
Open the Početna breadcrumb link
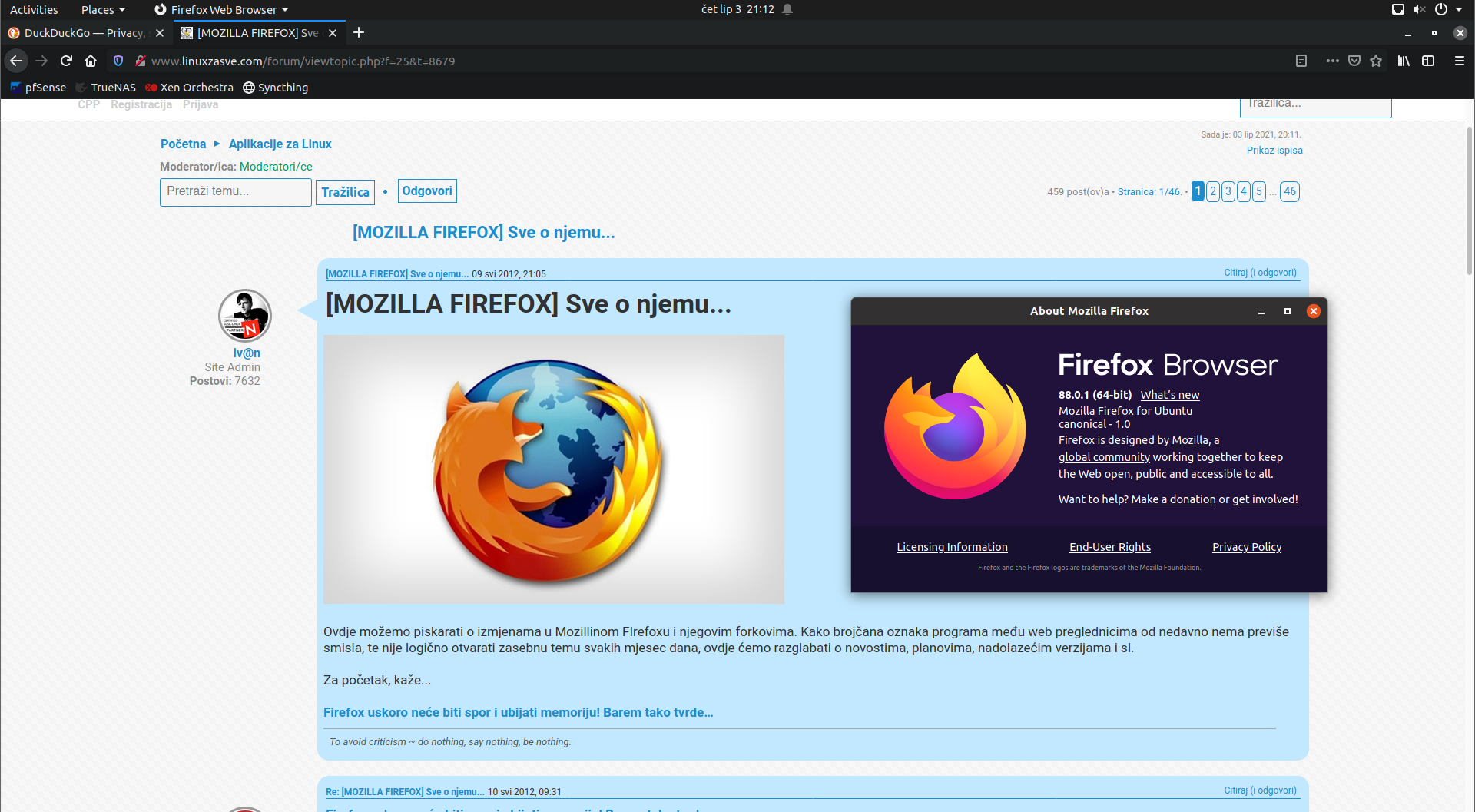(183, 144)
